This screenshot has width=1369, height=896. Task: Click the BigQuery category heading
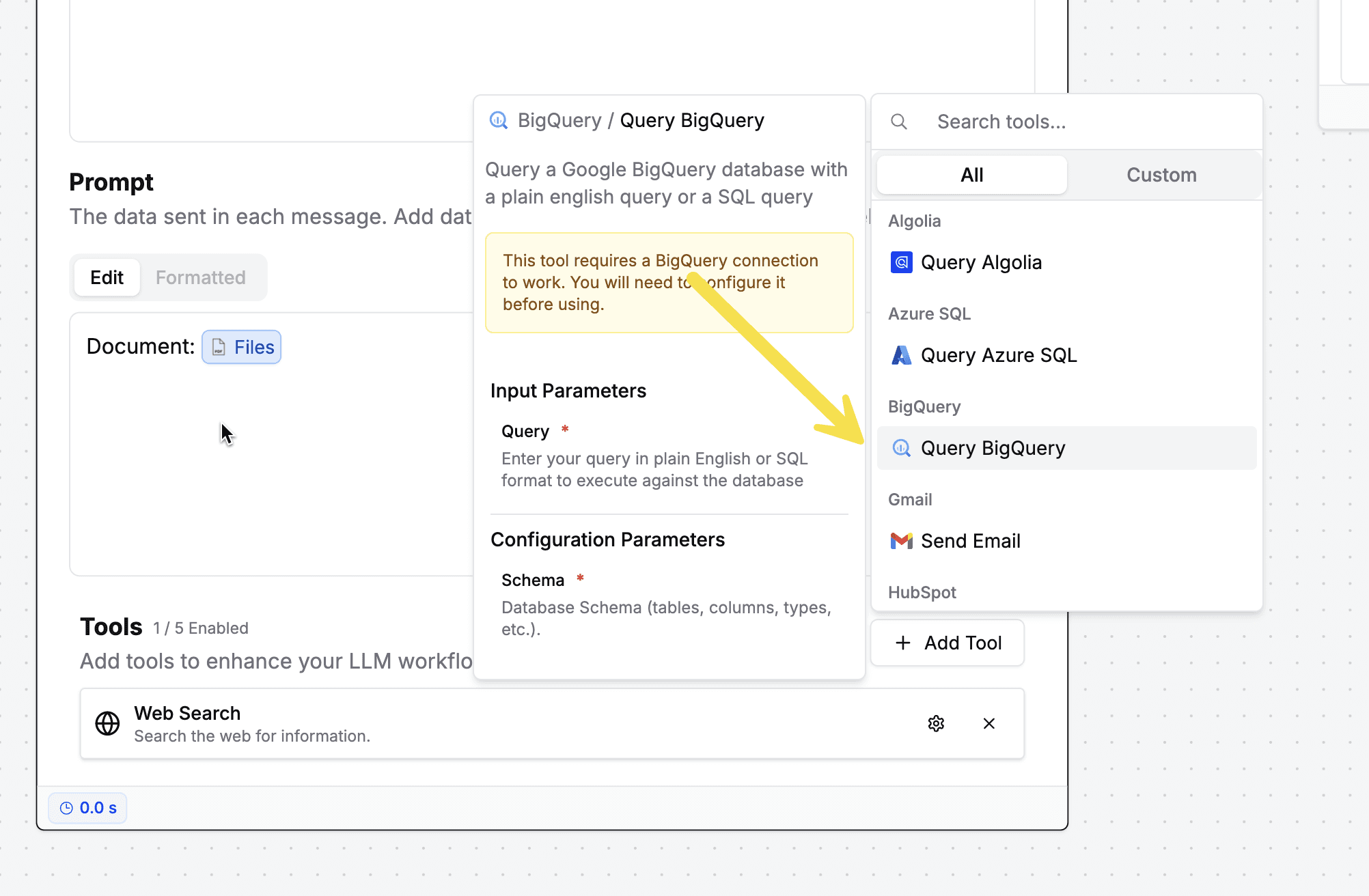point(924,406)
